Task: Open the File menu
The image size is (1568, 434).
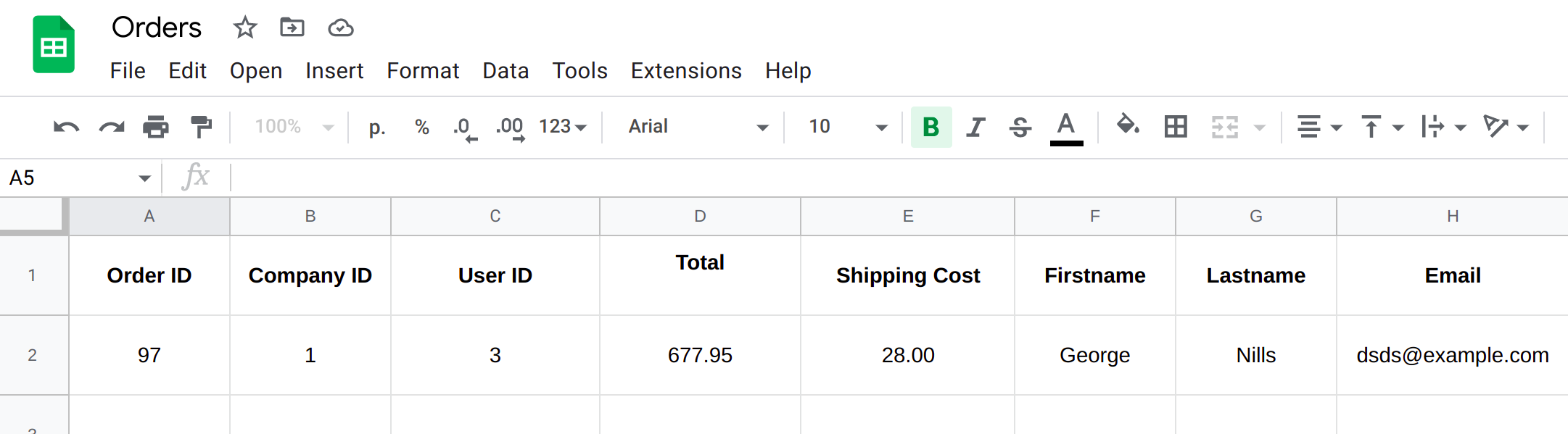Action: pyautogui.click(x=128, y=71)
